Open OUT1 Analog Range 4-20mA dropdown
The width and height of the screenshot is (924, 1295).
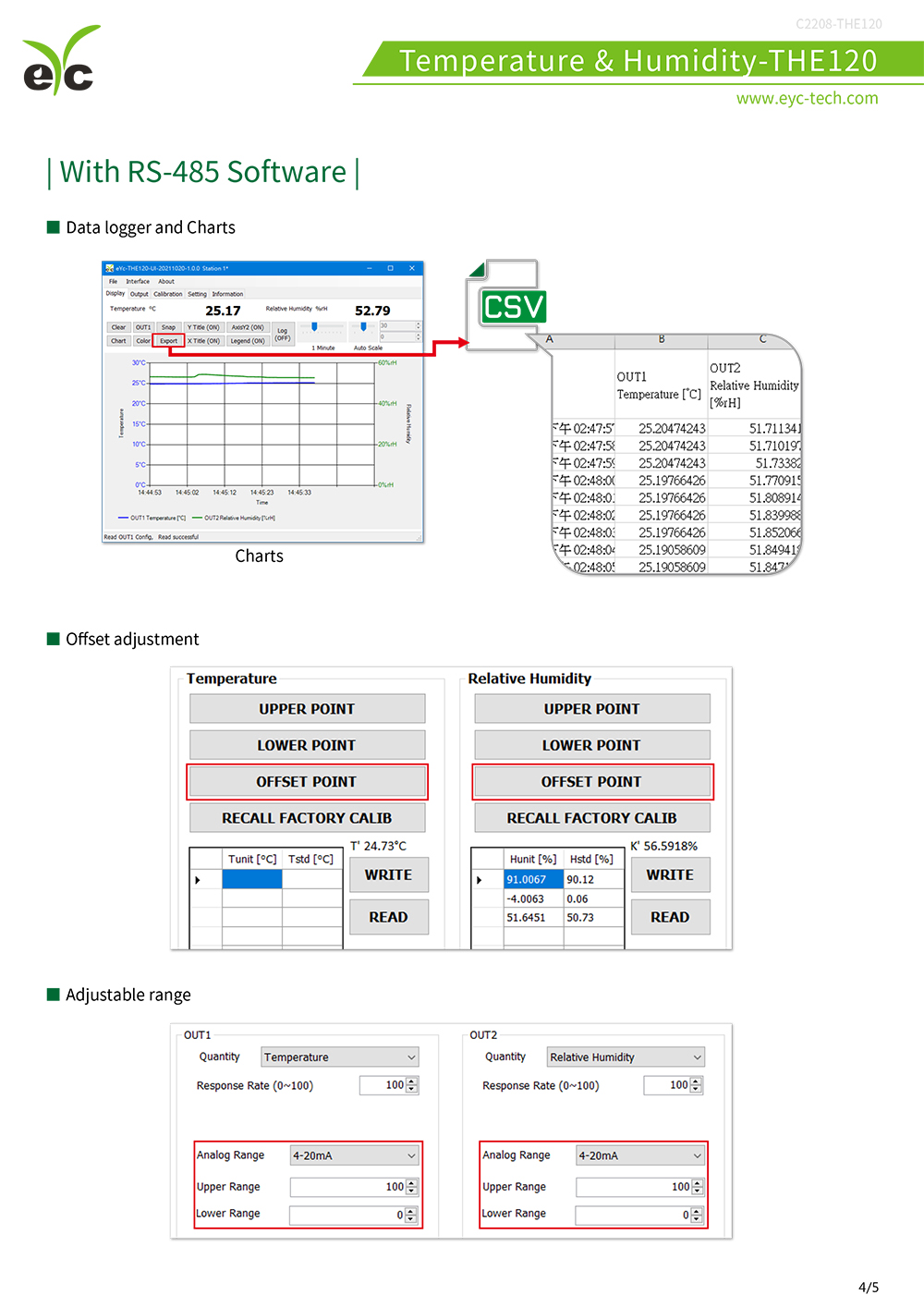pos(355,1155)
